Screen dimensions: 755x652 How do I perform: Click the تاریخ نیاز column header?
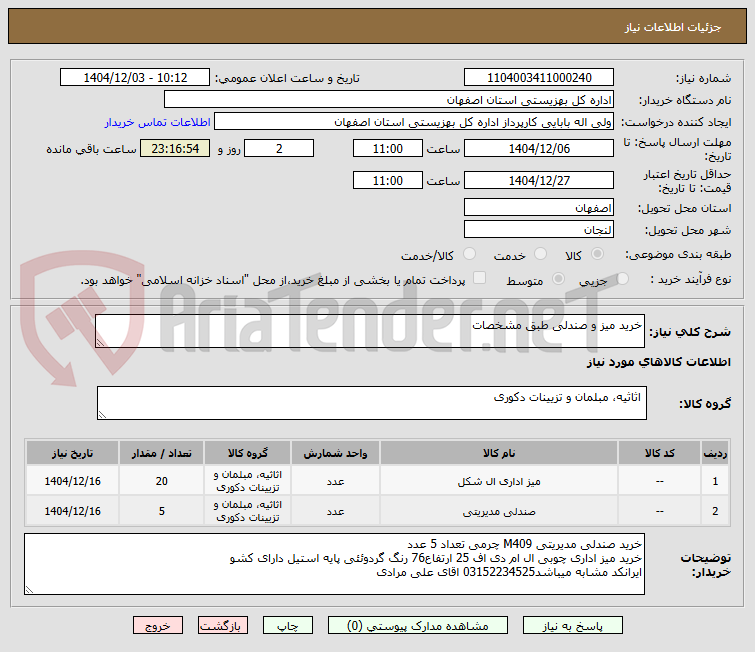click(72, 453)
